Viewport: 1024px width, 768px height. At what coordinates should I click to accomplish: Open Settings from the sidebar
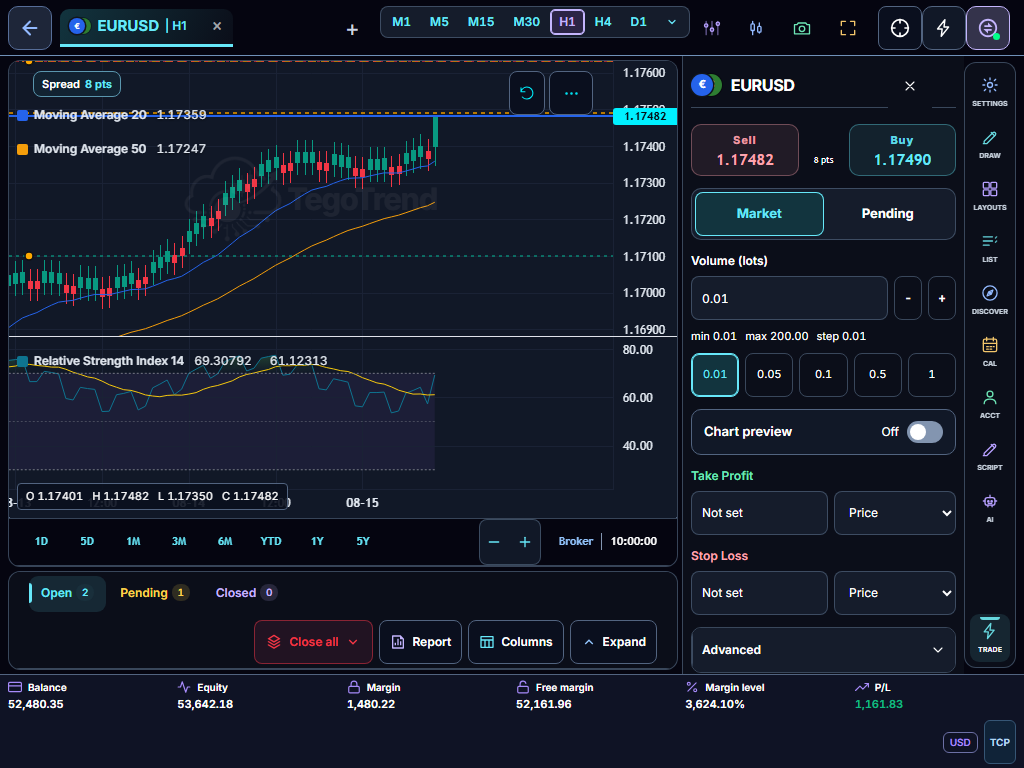pyautogui.click(x=989, y=92)
